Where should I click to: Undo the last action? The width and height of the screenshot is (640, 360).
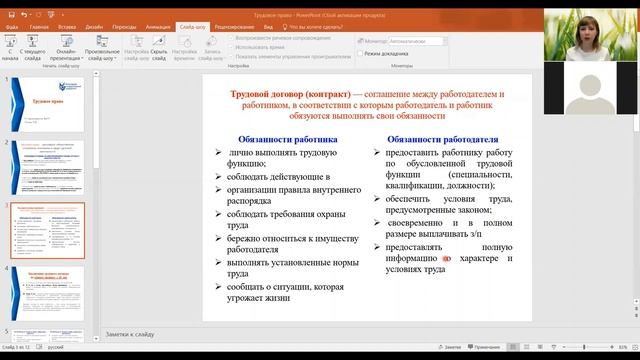pos(24,15)
